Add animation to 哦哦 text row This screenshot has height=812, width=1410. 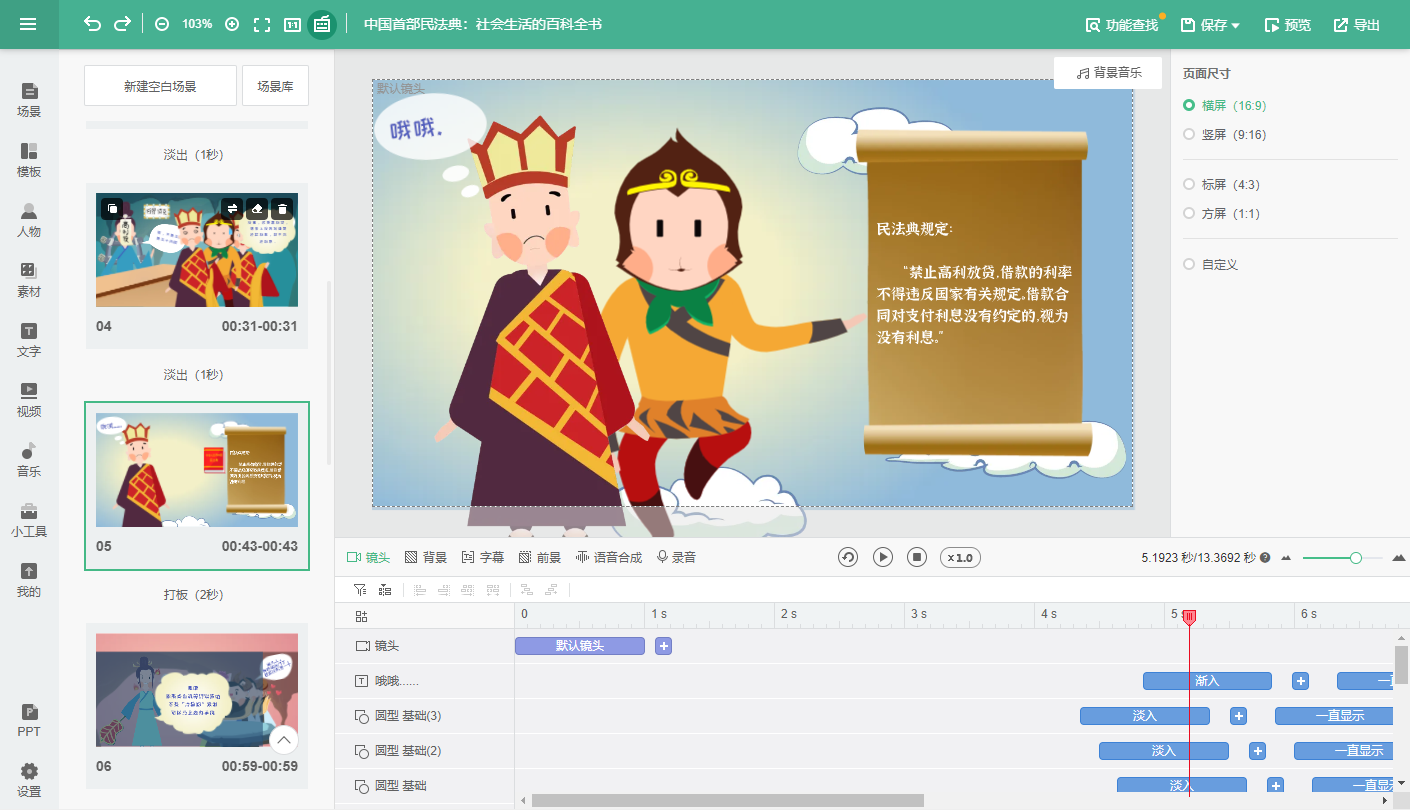pos(1300,681)
